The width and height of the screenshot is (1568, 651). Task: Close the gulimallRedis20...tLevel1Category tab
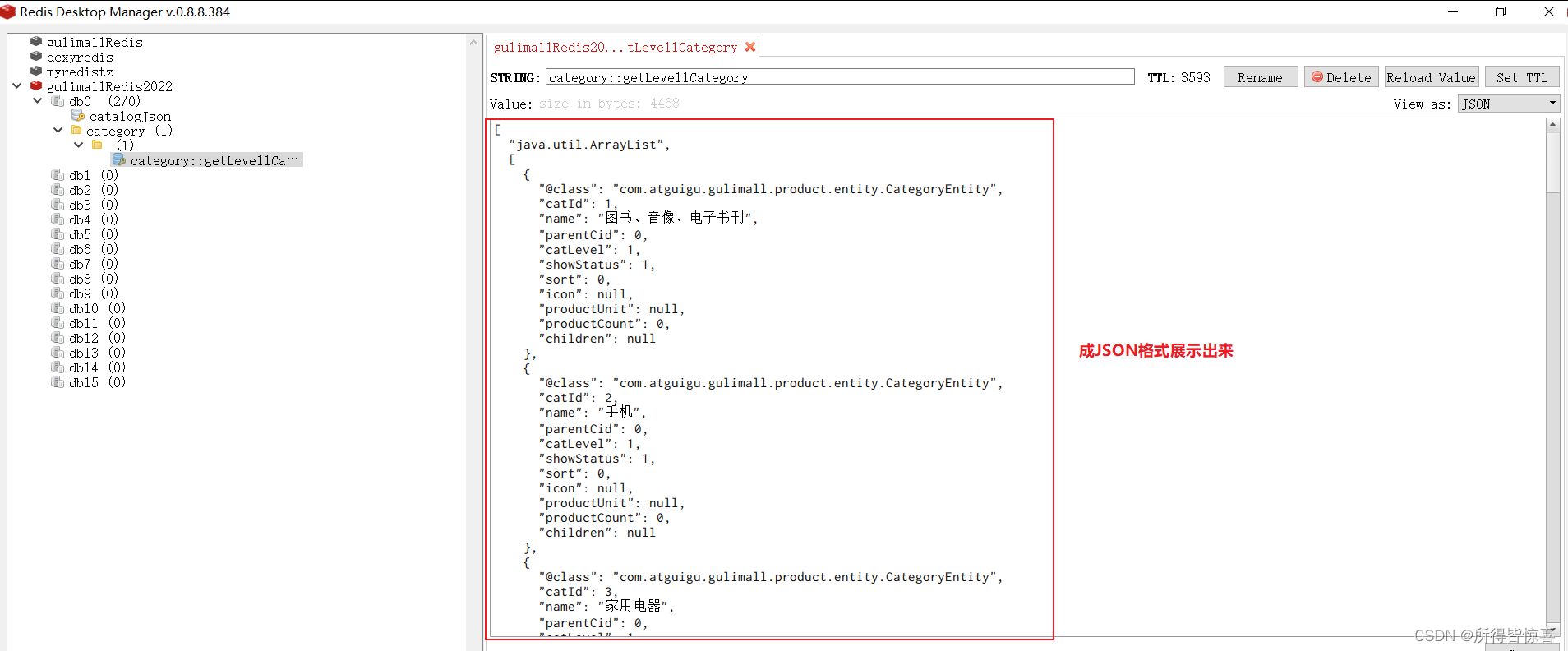(750, 47)
